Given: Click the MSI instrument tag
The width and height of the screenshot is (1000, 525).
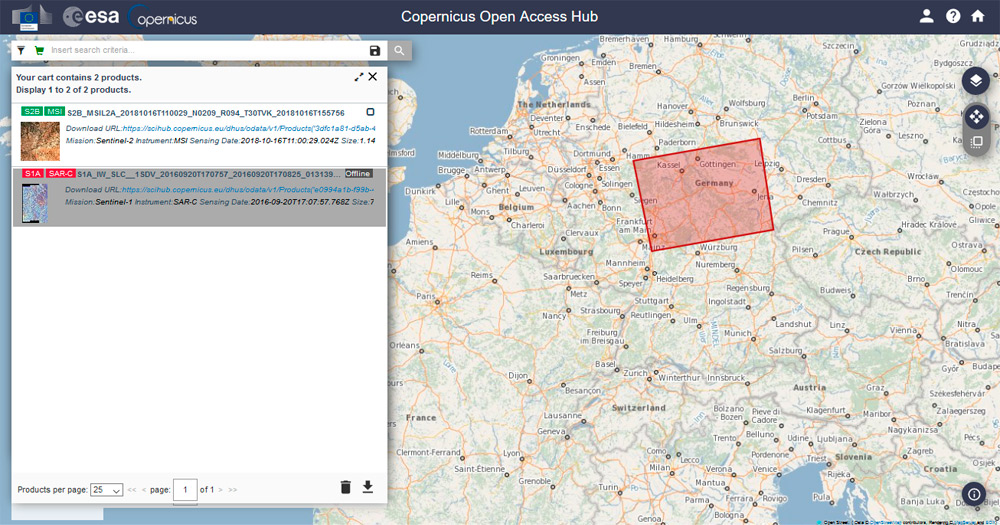Looking at the screenshot, I should [x=55, y=112].
